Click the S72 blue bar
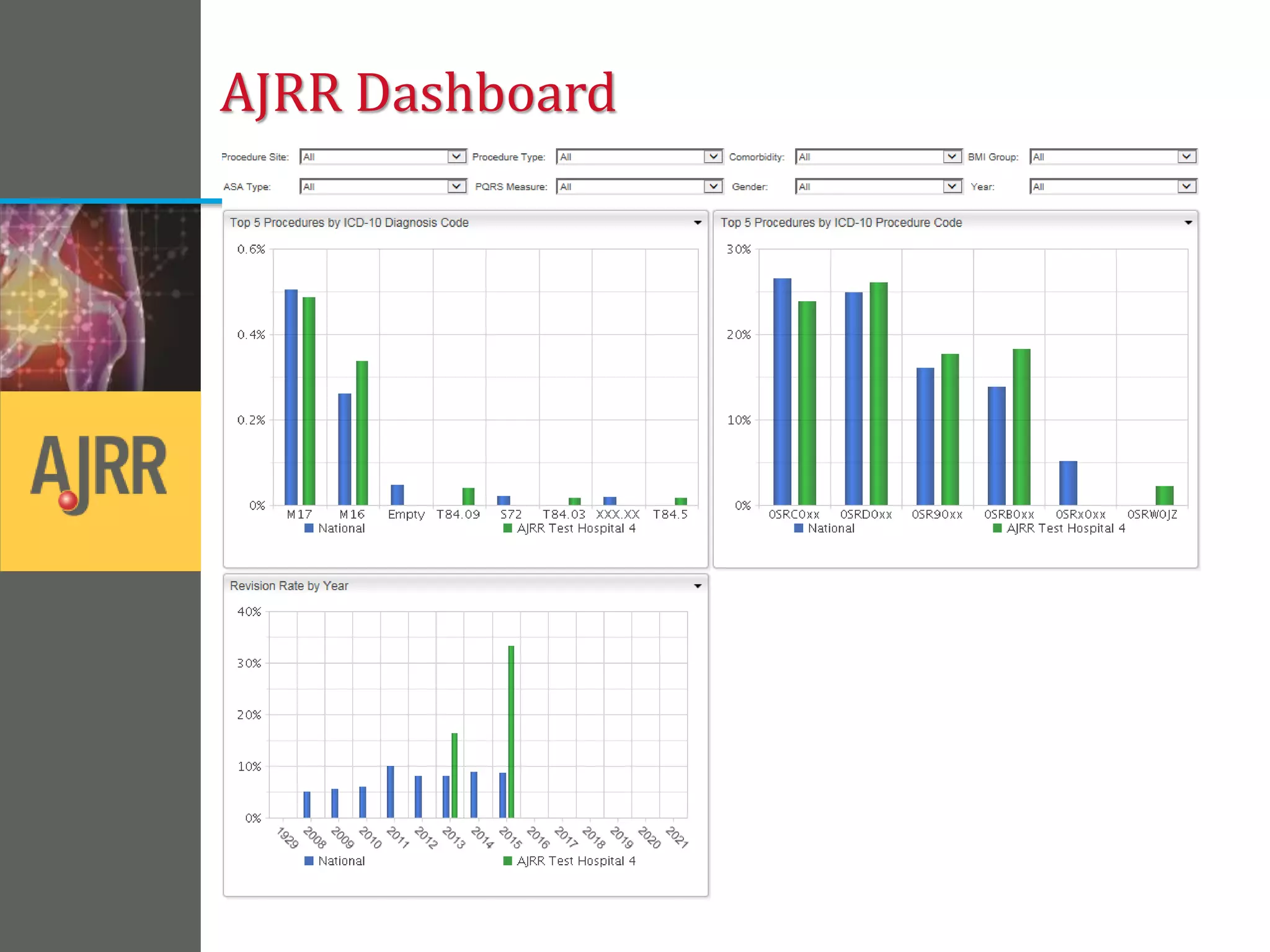The image size is (1270, 952). pyautogui.click(x=504, y=501)
